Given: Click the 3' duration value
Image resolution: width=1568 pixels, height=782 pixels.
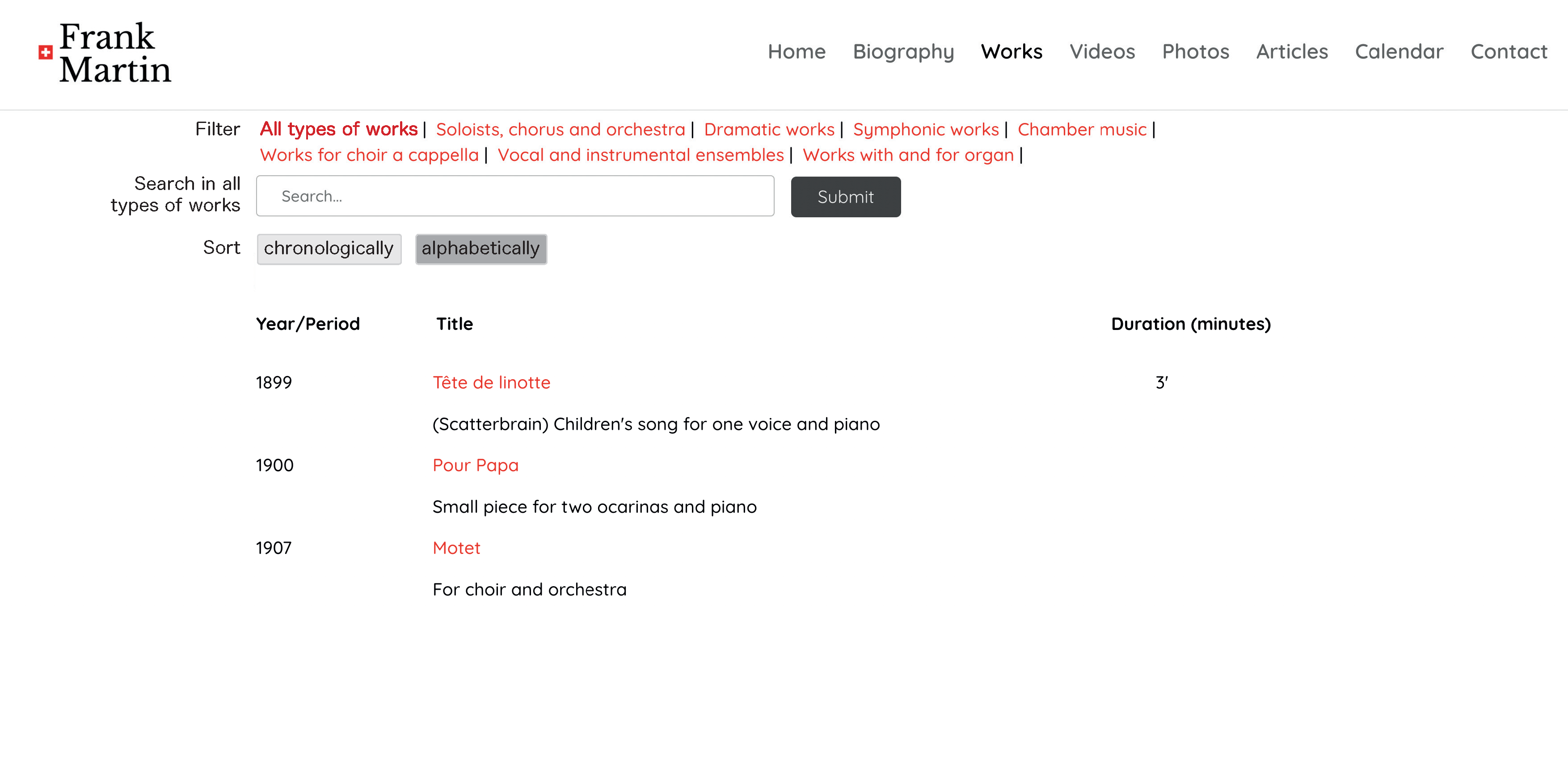Looking at the screenshot, I should tap(1161, 382).
